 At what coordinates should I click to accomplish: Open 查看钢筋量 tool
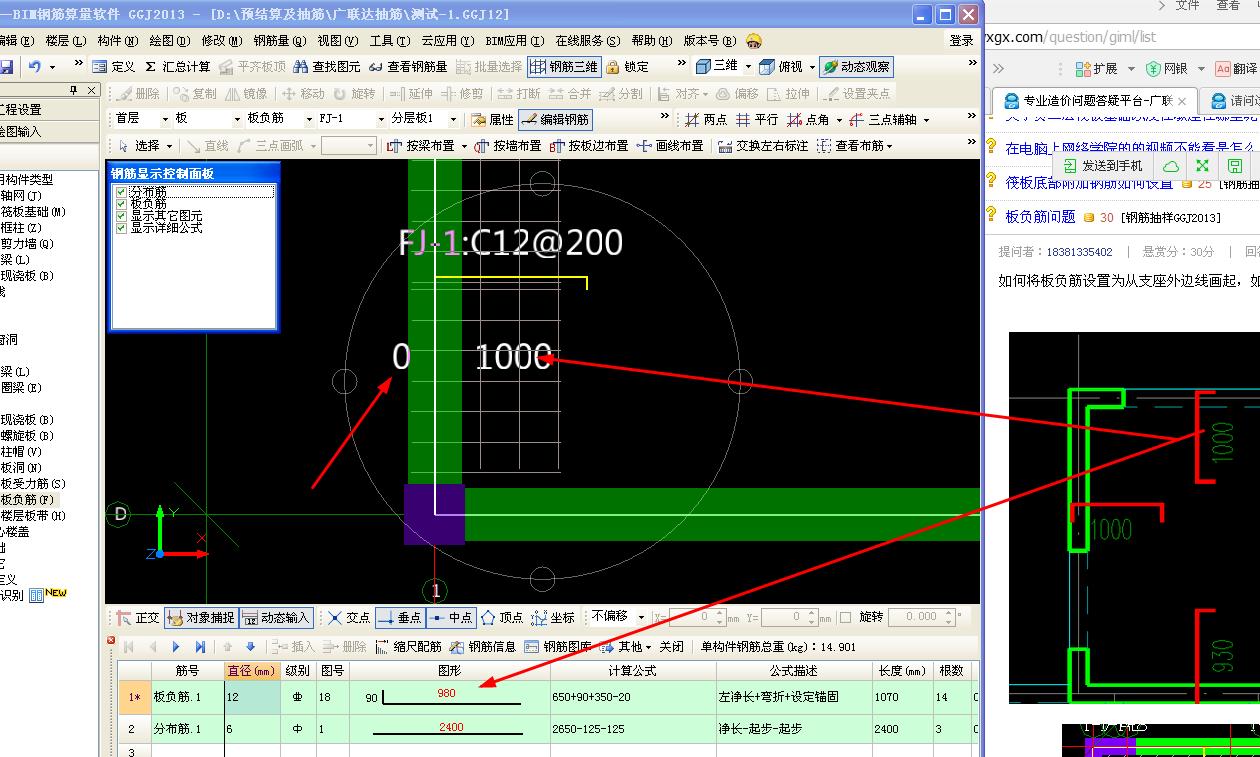408,67
